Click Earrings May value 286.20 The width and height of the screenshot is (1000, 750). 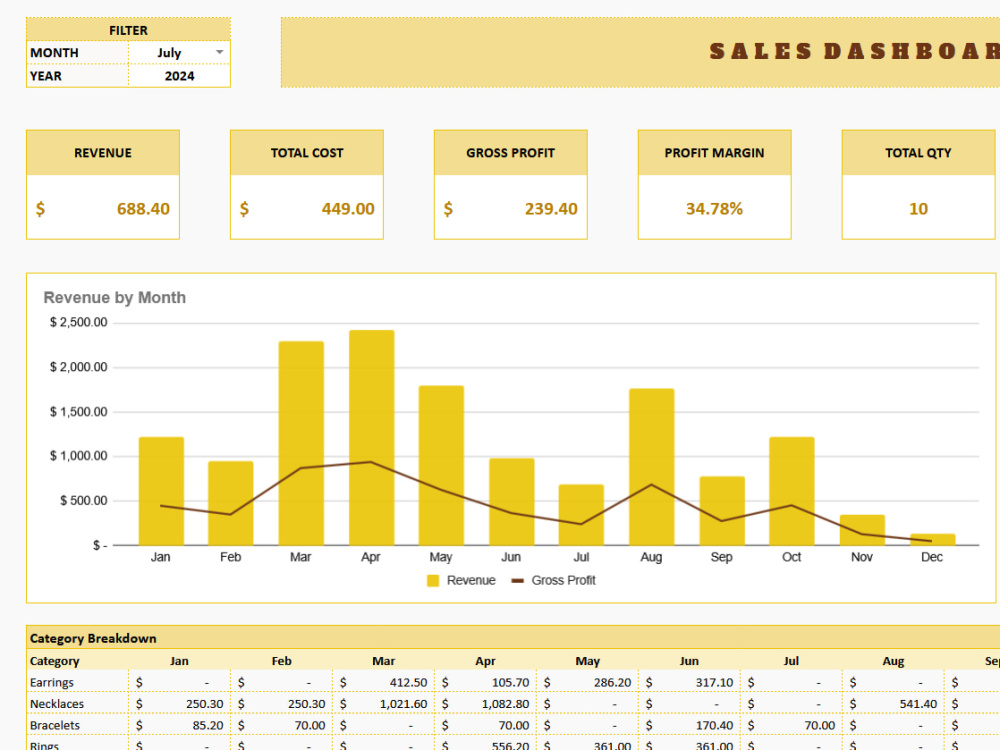click(612, 682)
